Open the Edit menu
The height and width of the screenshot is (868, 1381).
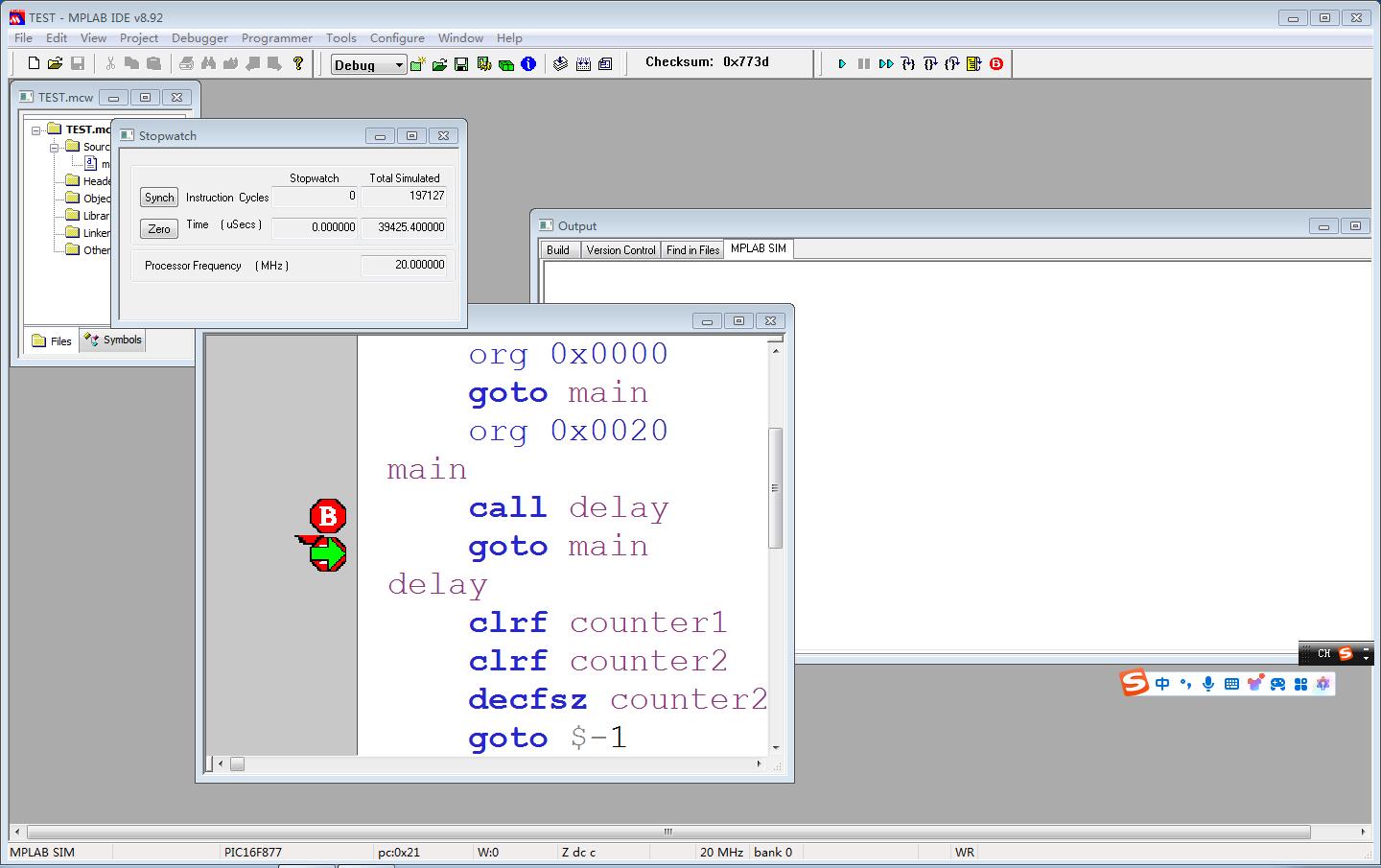(x=57, y=37)
